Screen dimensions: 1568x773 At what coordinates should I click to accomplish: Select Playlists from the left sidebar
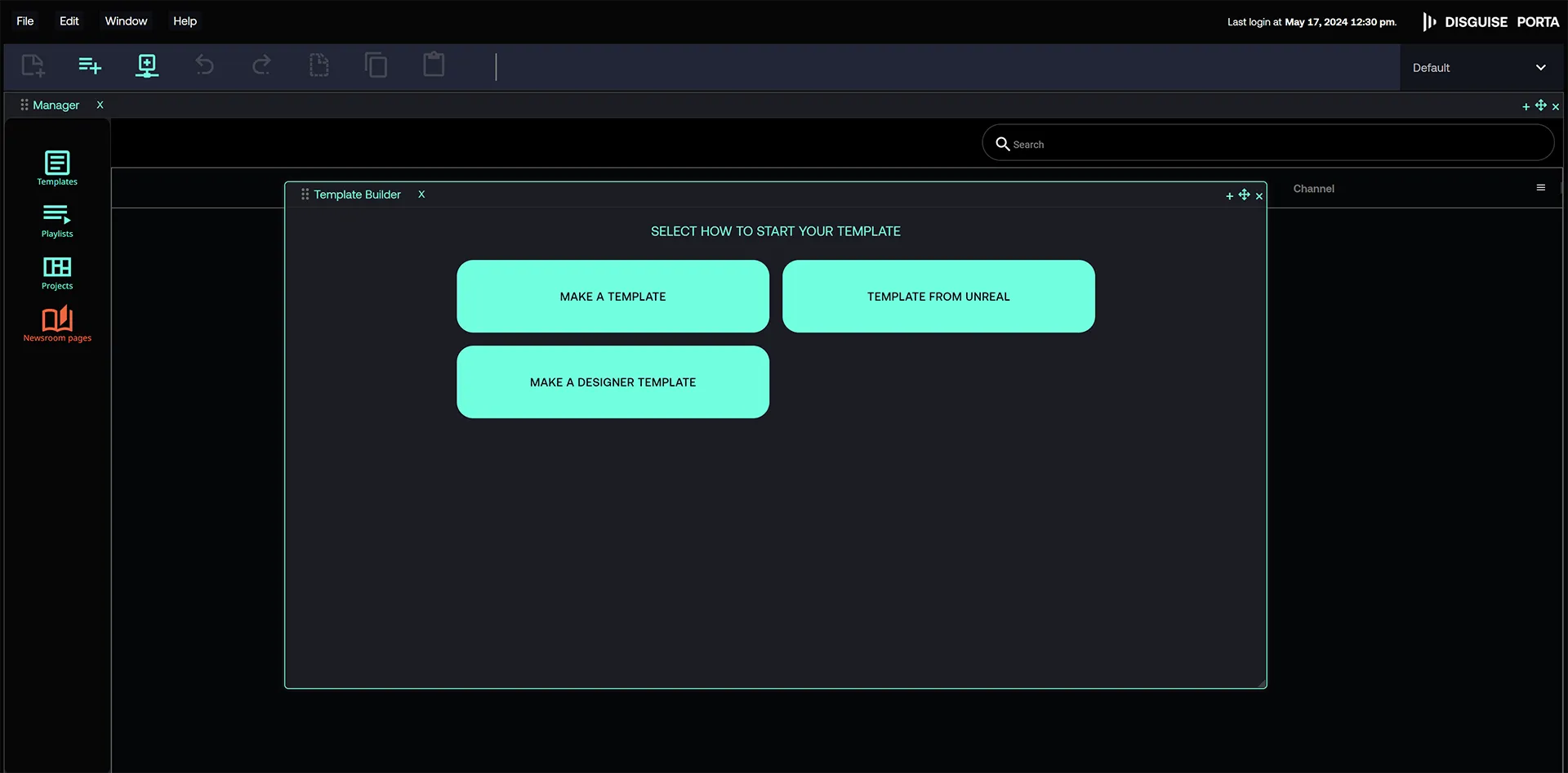56,221
